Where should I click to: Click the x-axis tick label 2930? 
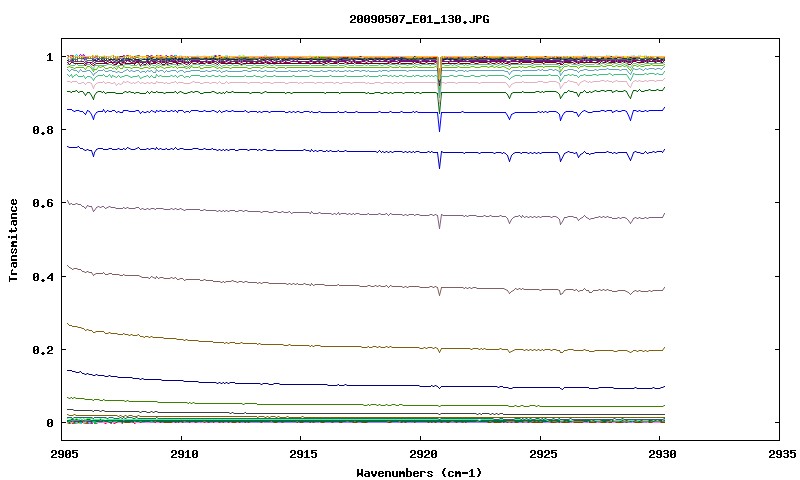click(662, 454)
